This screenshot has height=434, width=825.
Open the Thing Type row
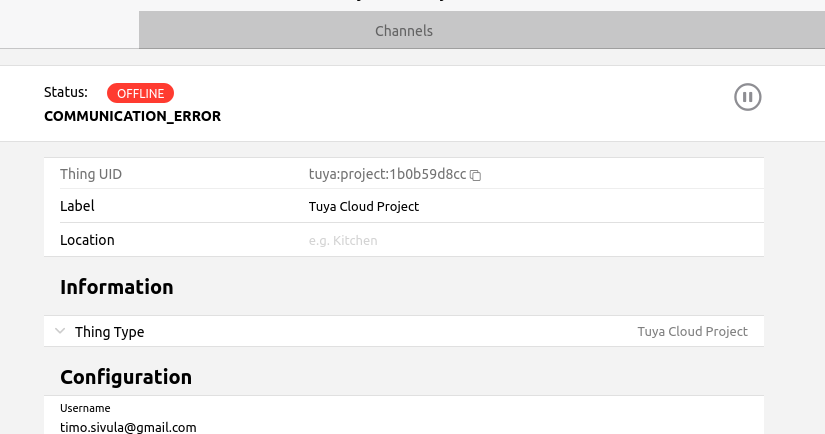click(404, 331)
